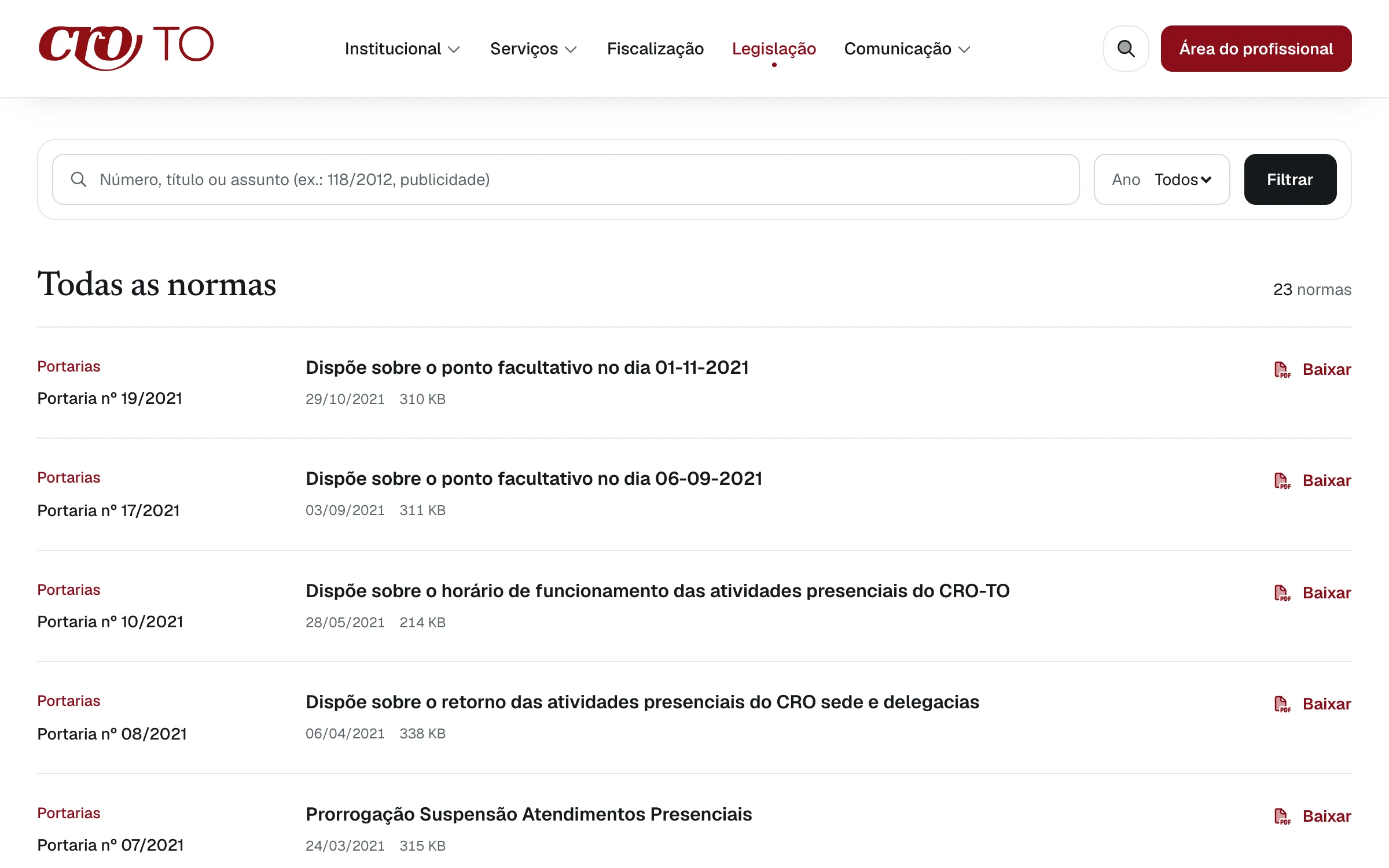This screenshot has height=868, width=1389.
Task: Open the header search magnifier button
Action: (1126, 49)
